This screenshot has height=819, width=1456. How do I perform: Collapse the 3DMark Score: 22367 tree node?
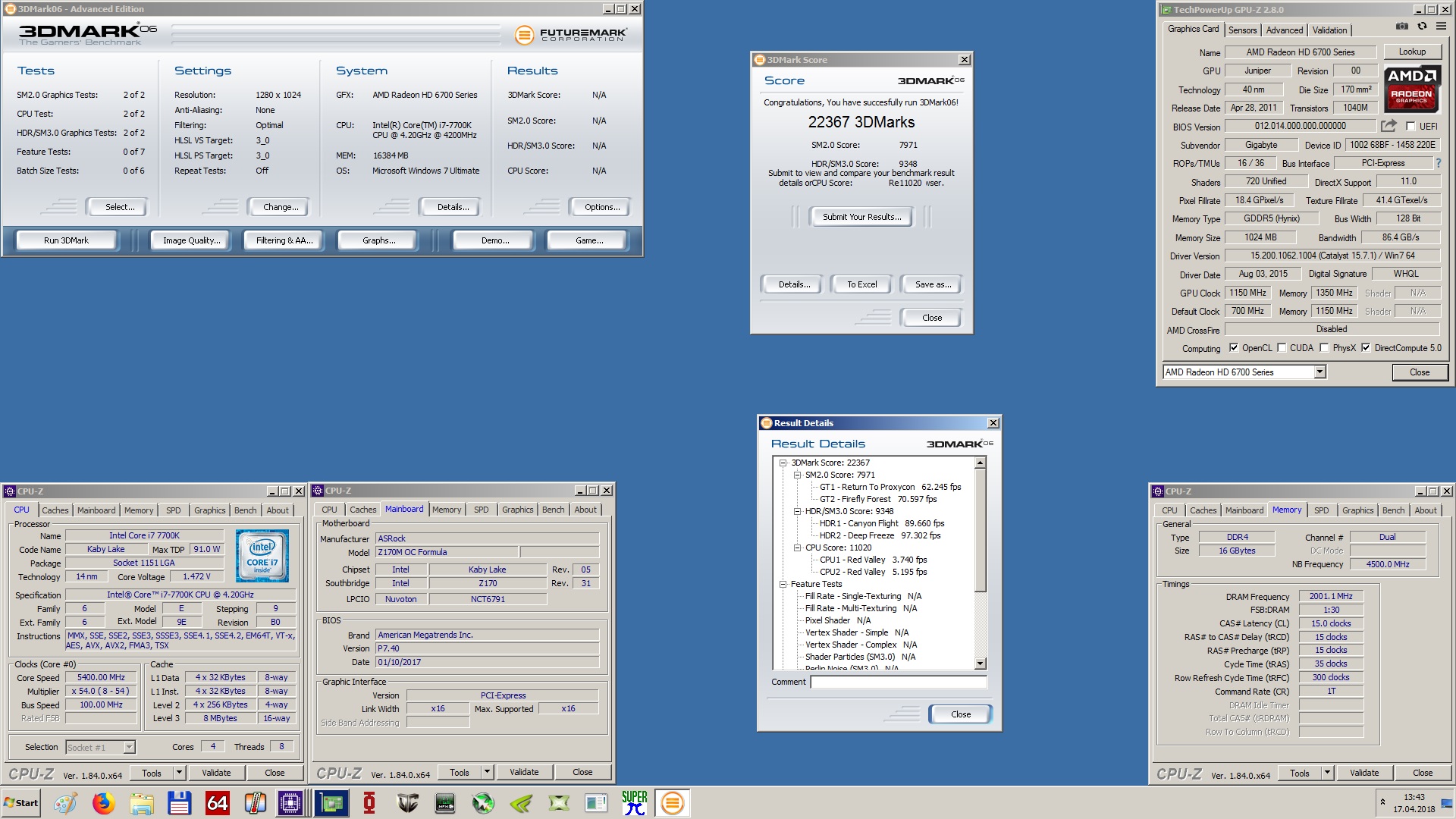[784, 463]
